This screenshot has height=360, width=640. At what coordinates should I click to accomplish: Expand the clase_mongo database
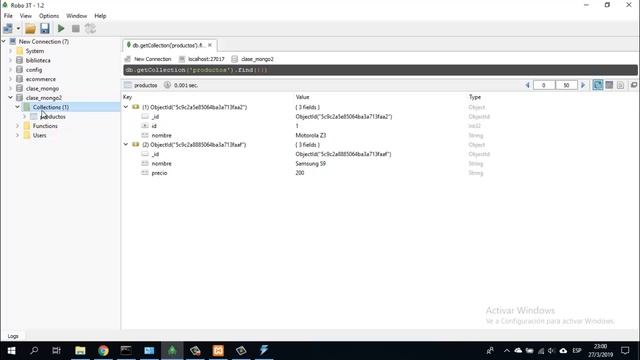click(x=11, y=89)
